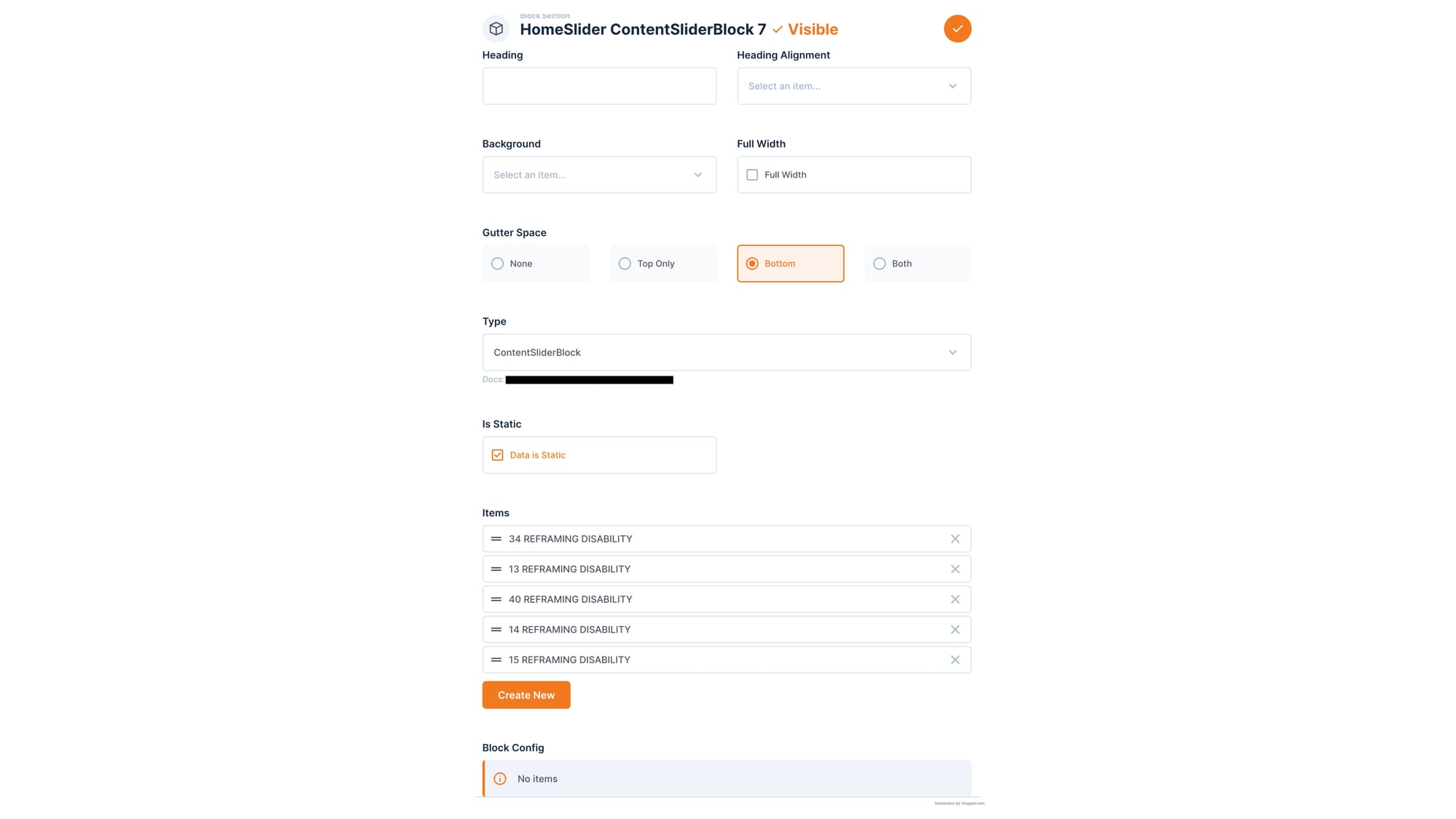
Task: Remove item 13 REFRAMING DISABILITY
Action: (955, 569)
